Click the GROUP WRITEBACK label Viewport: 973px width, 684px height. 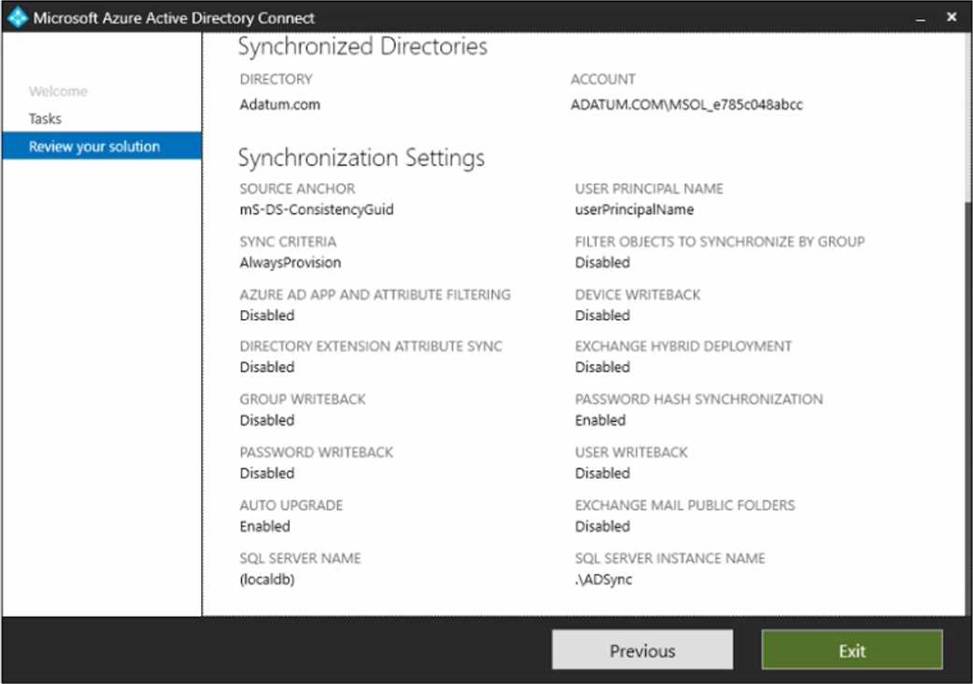click(303, 399)
